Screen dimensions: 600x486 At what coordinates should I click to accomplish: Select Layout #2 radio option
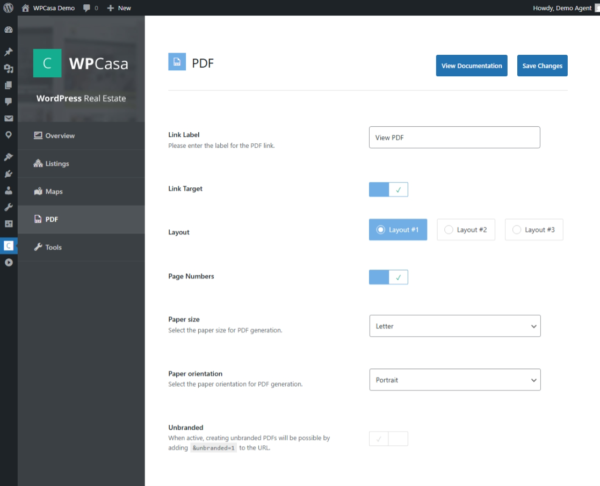point(466,230)
